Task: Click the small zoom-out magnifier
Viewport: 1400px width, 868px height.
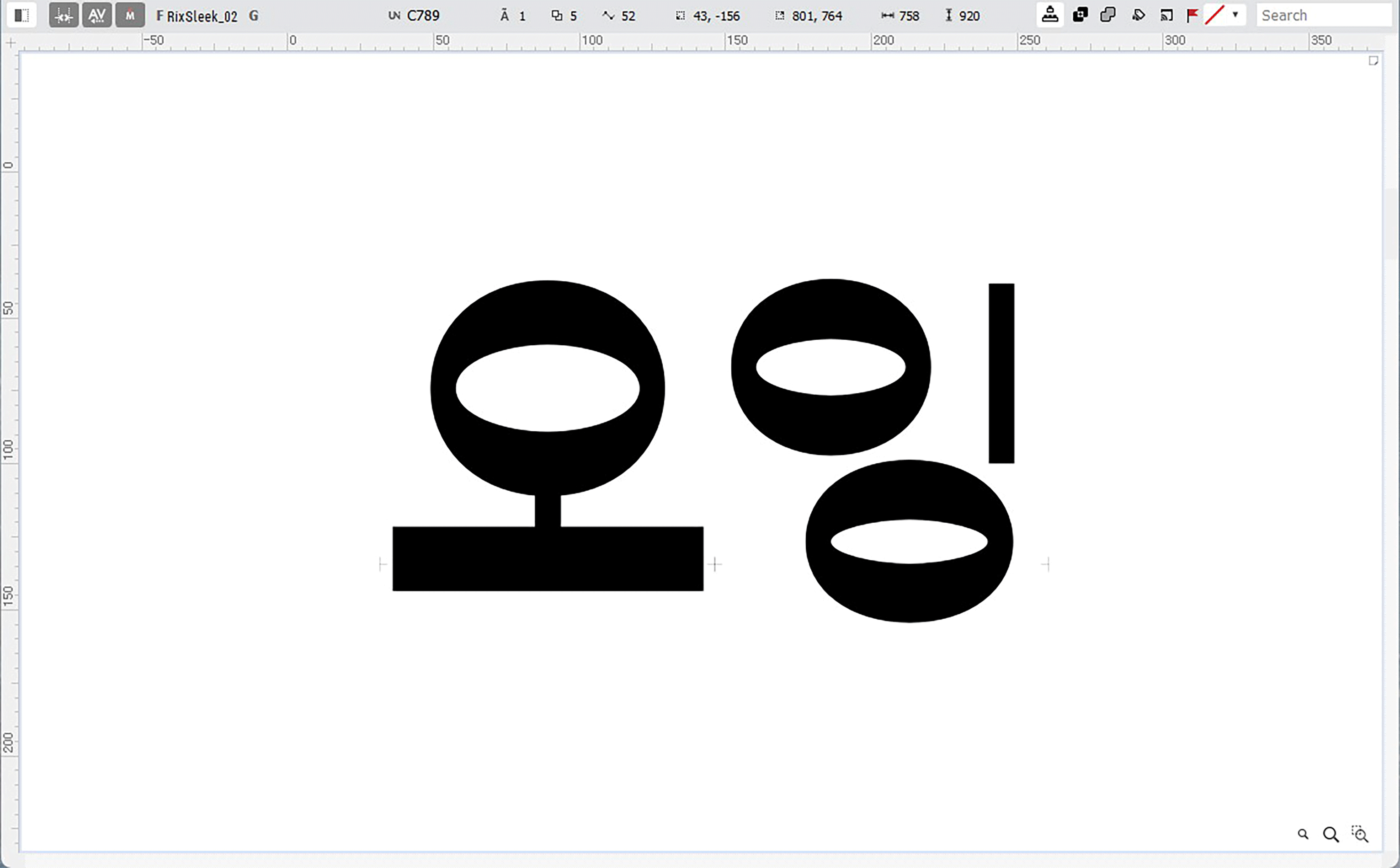Action: click(x=1303, y=834)
